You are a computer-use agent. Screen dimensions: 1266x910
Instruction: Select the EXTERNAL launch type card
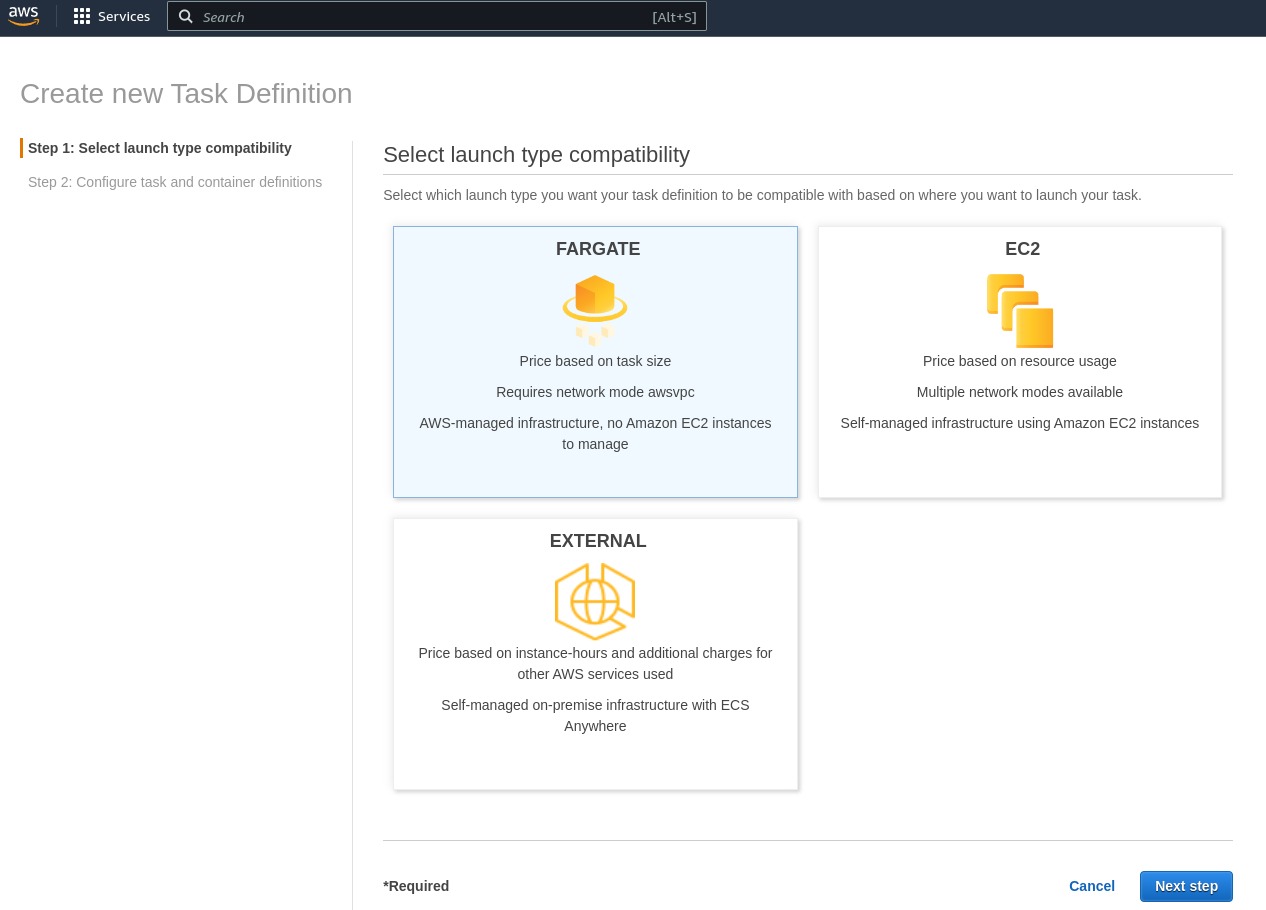coord(595,654)
